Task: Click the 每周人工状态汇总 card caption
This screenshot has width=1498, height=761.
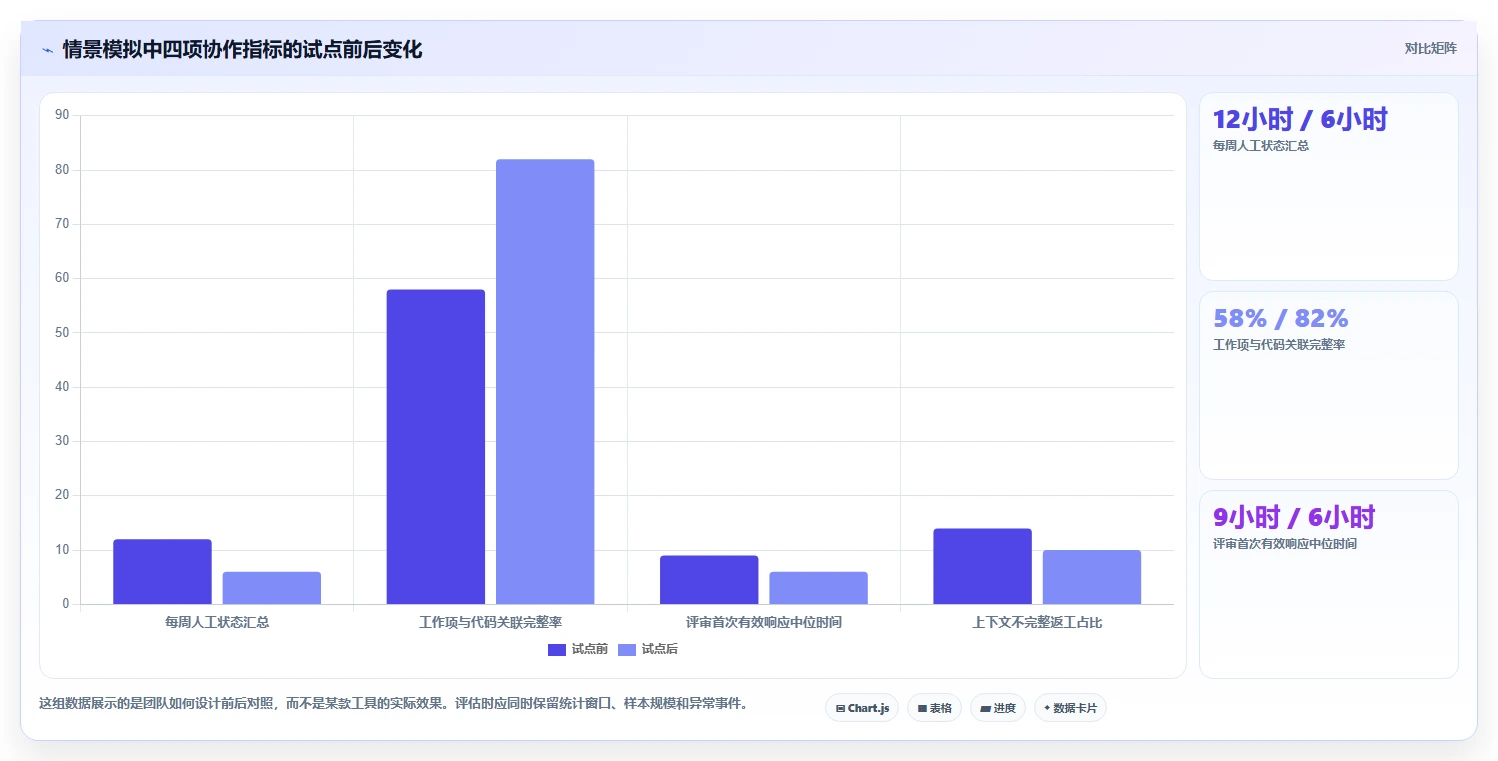Action: point(1261,145)
